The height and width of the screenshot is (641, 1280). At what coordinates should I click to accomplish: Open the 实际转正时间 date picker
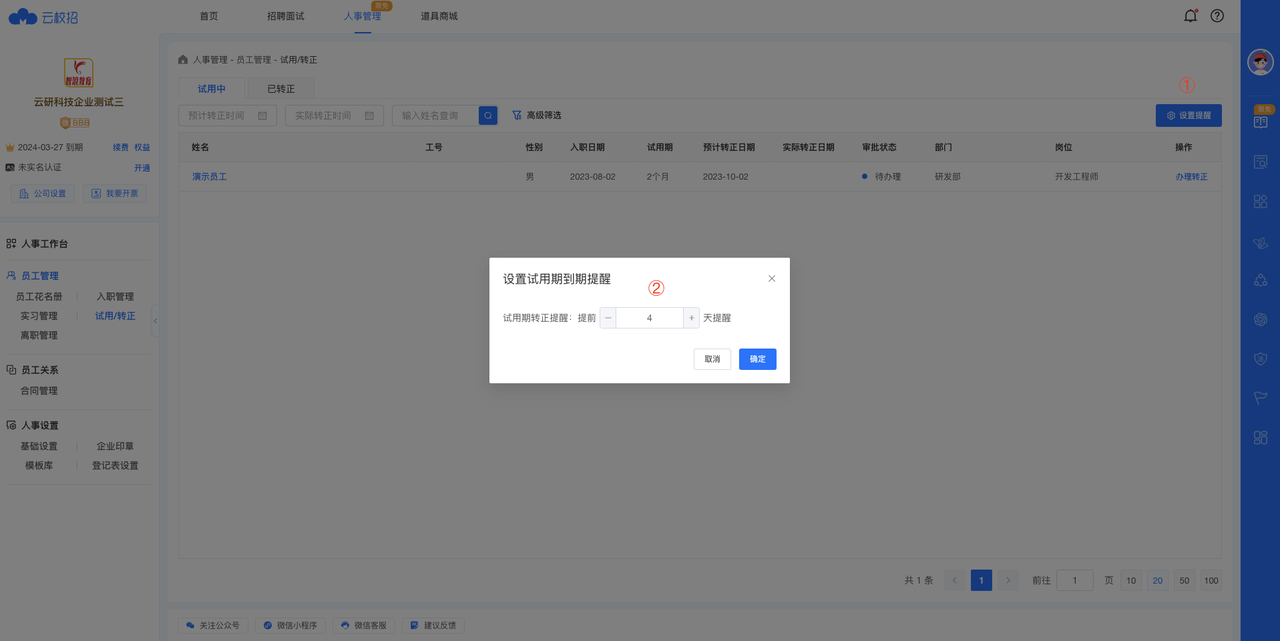coord(333,115)
